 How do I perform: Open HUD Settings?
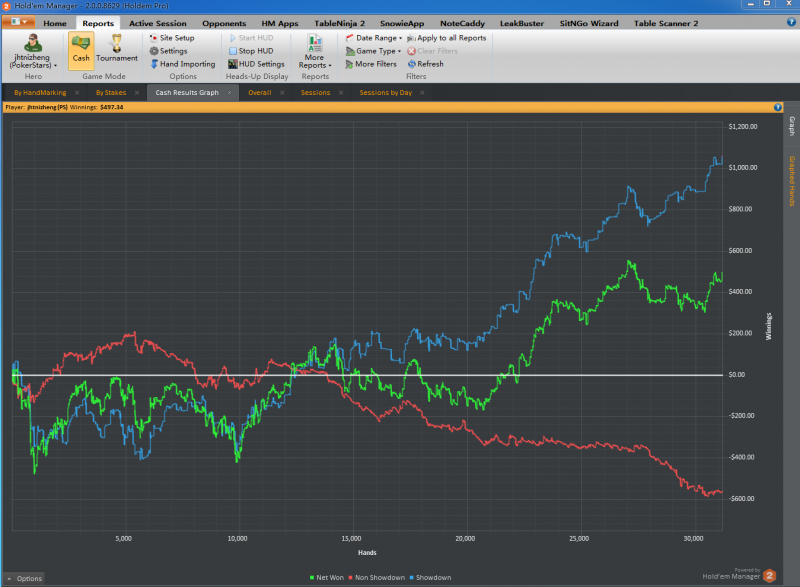coord(256,64)
